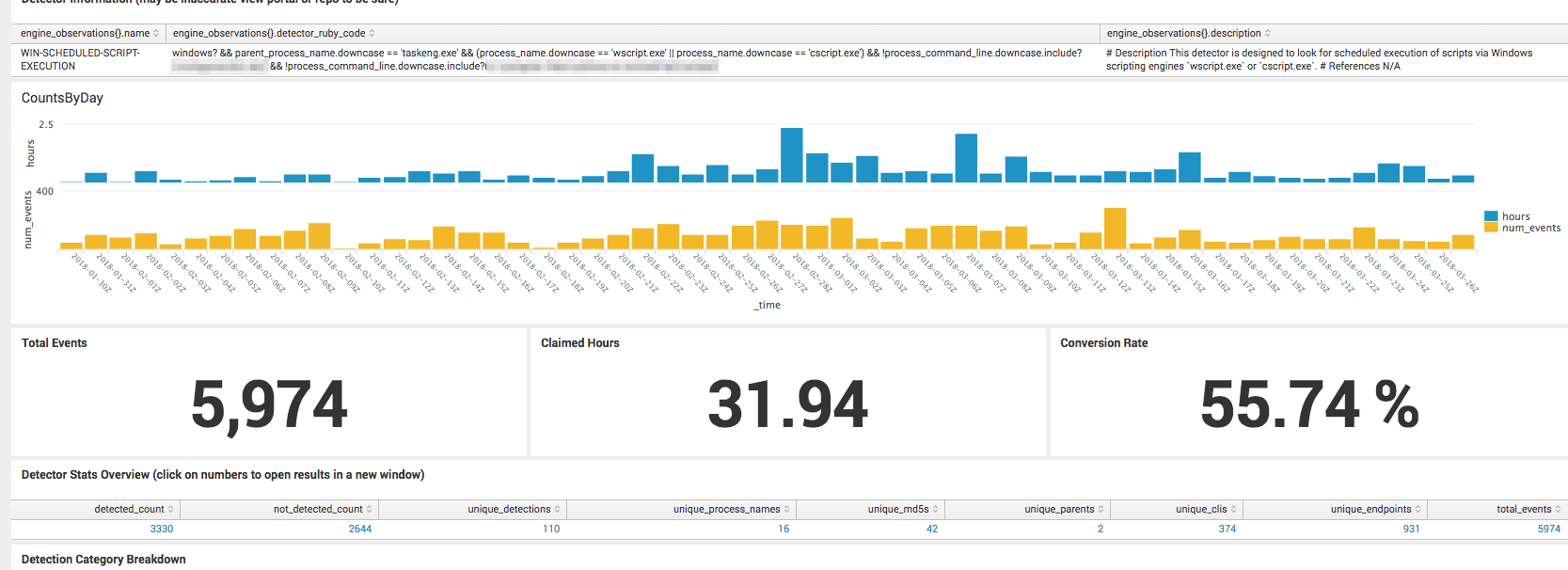
Task: Click the unique_md5s sort icon
Action: tap(935, 510)
